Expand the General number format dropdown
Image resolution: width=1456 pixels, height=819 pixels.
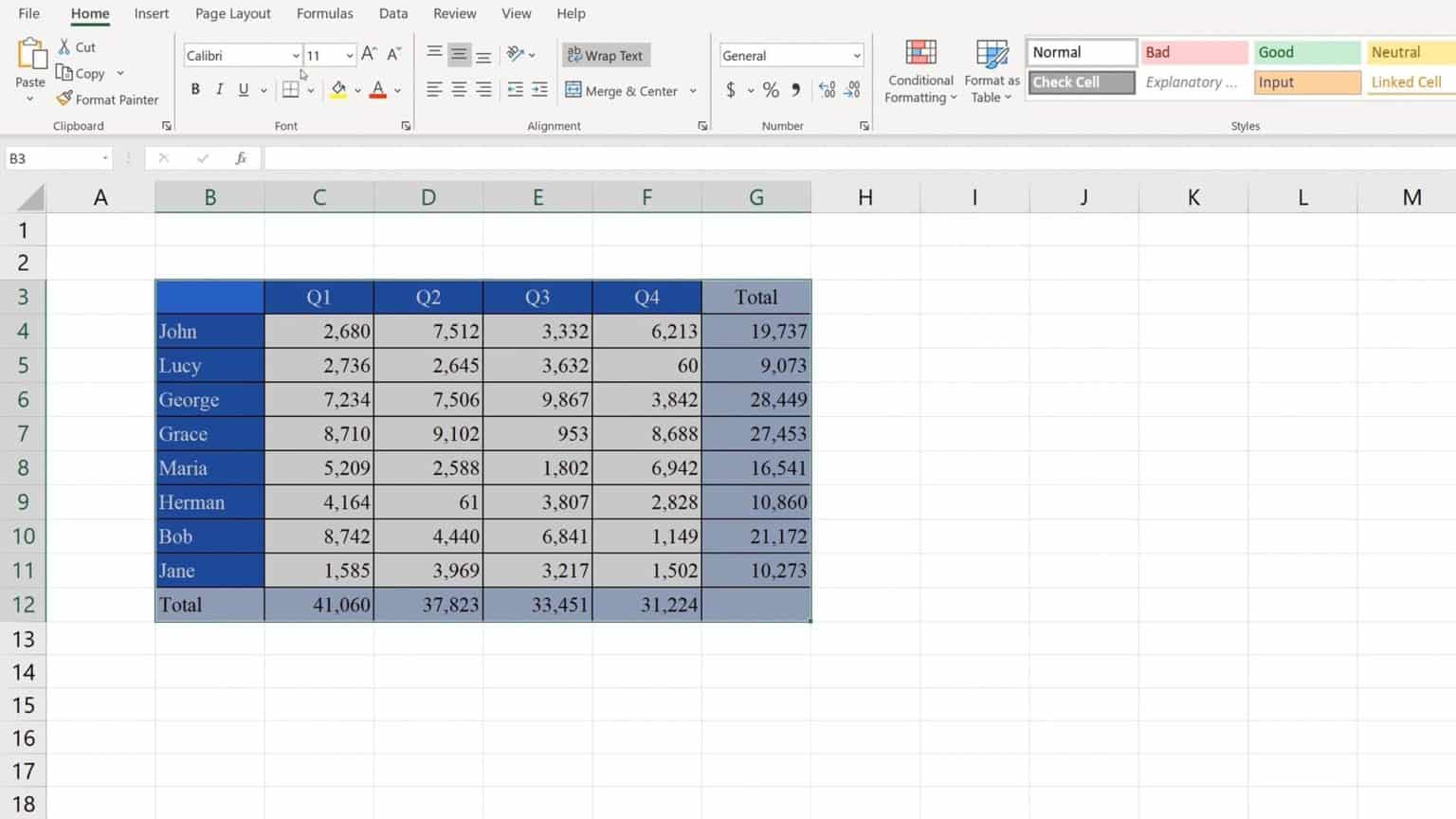tap(856, 56)
